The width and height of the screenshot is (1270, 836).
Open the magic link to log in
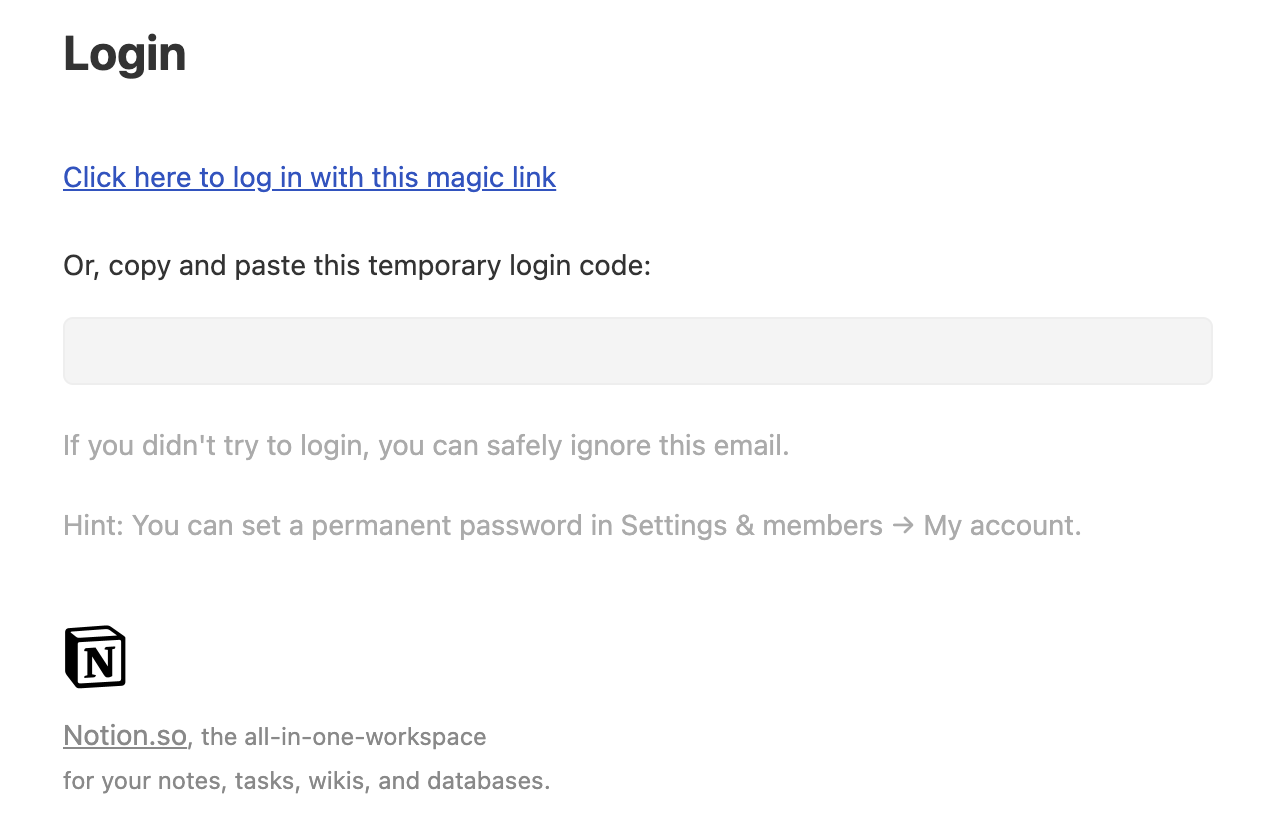point(309,178)
